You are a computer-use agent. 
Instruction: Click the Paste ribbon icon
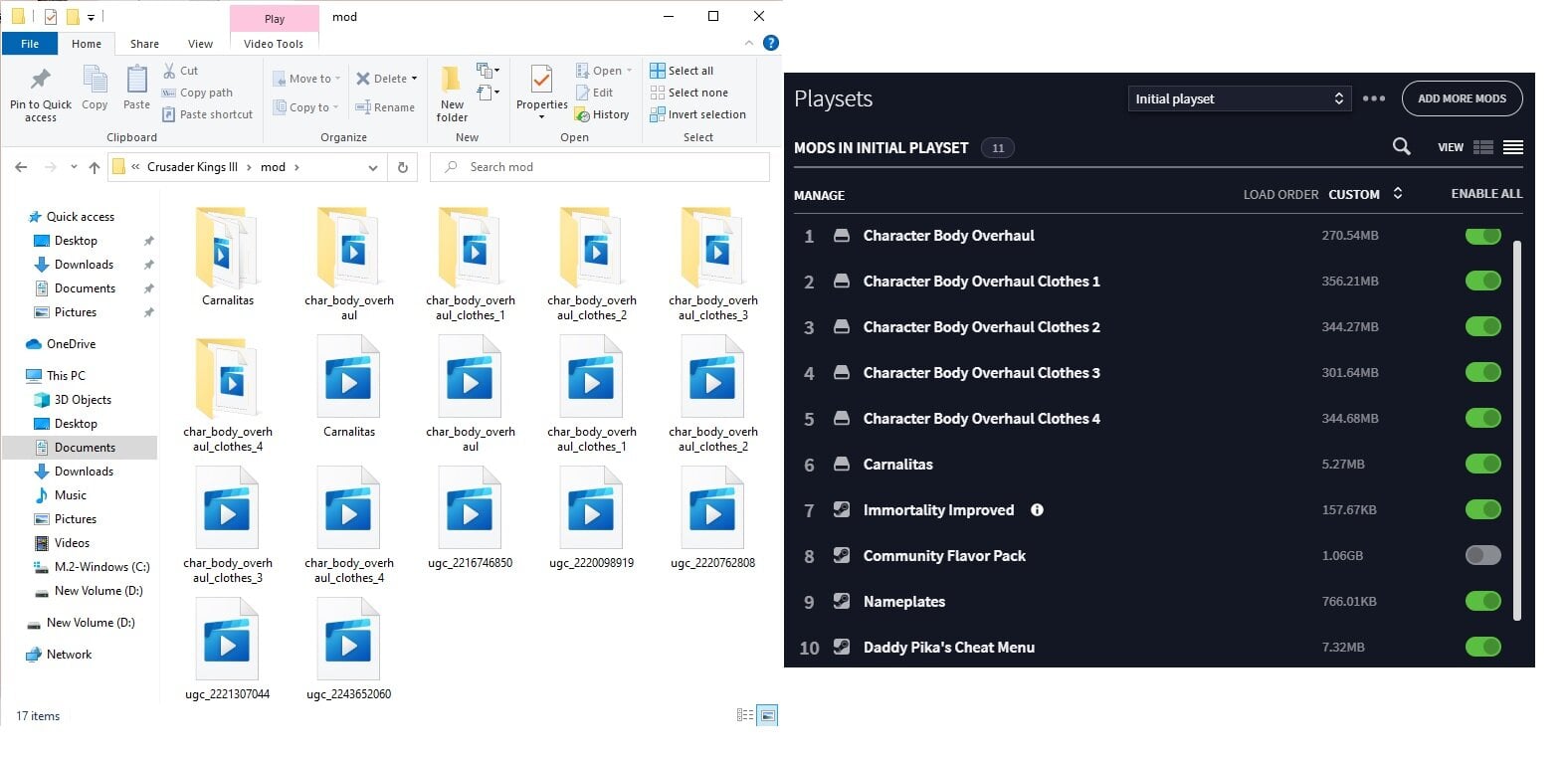pyautogui.click(x=136, y=80)
